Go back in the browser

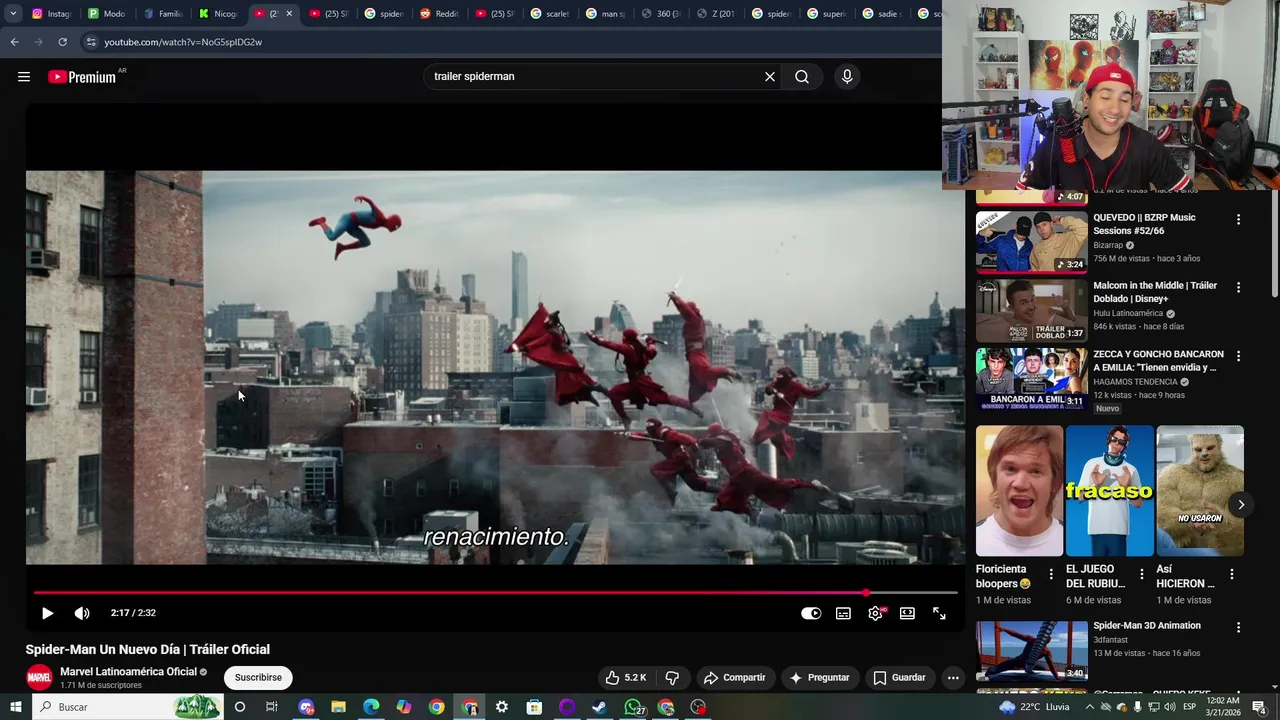[x=14, y=42]
